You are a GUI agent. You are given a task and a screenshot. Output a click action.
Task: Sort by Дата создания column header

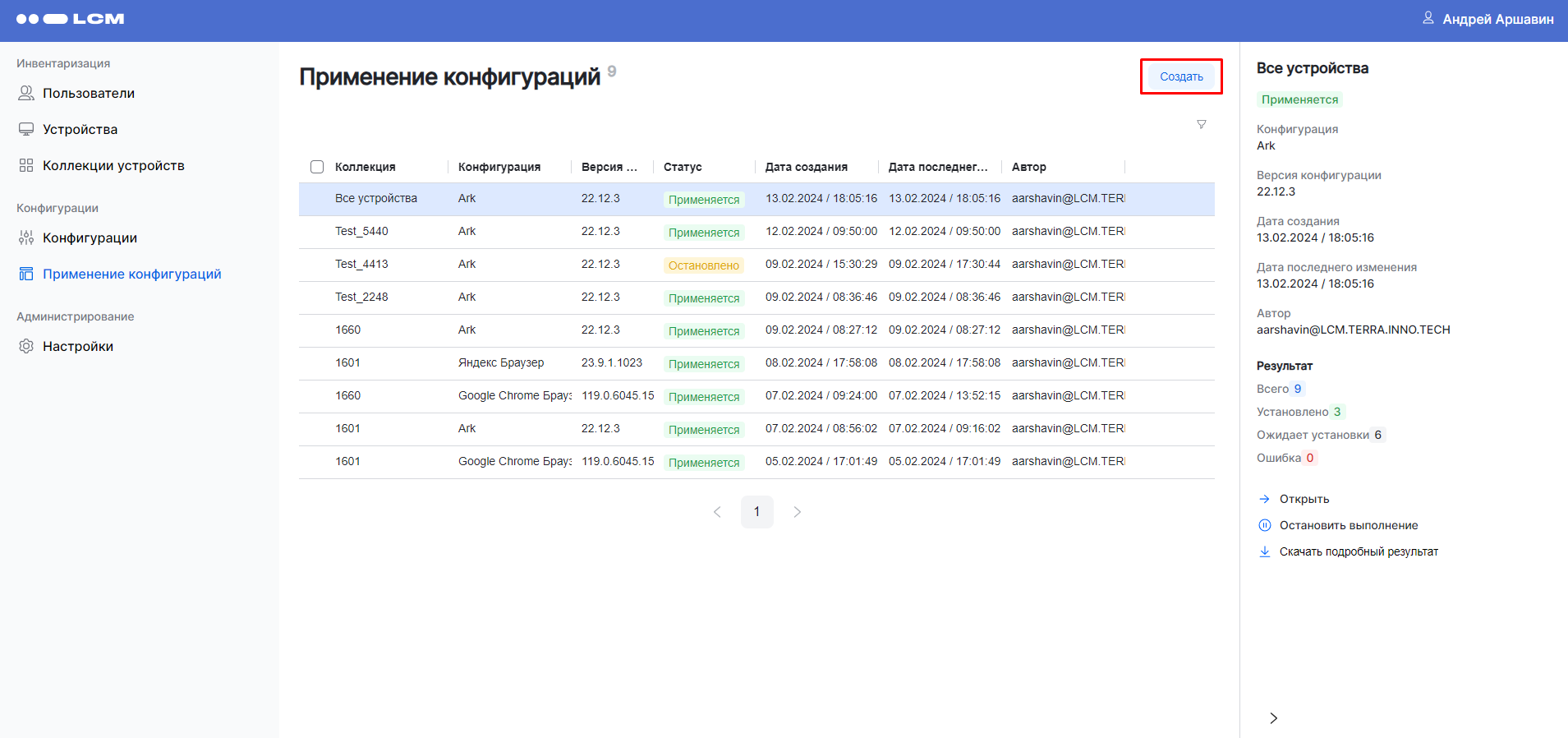click(806, 167)
